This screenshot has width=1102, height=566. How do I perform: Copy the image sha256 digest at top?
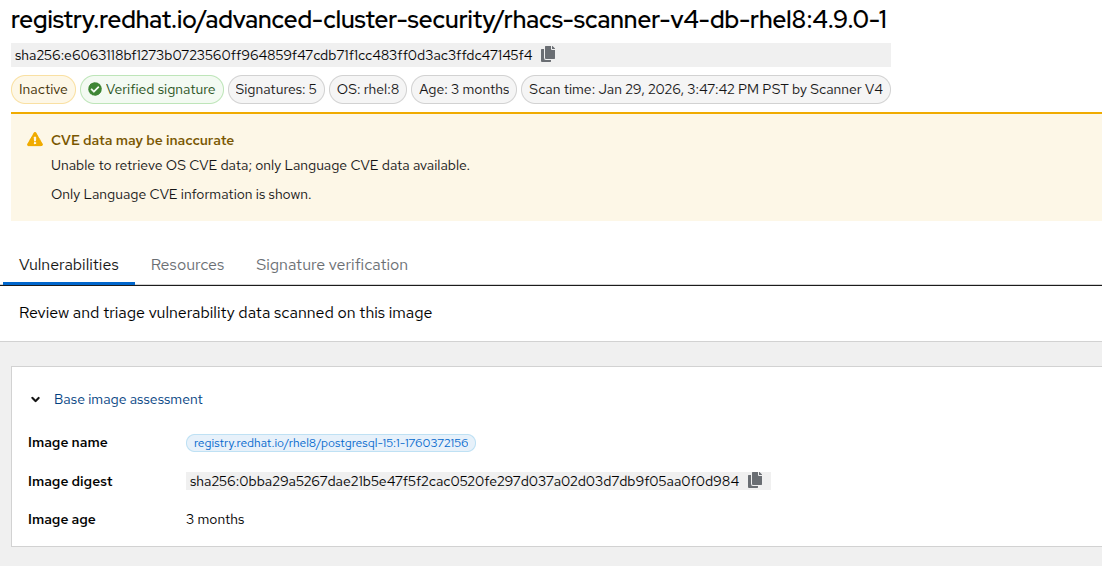(548, 55)
